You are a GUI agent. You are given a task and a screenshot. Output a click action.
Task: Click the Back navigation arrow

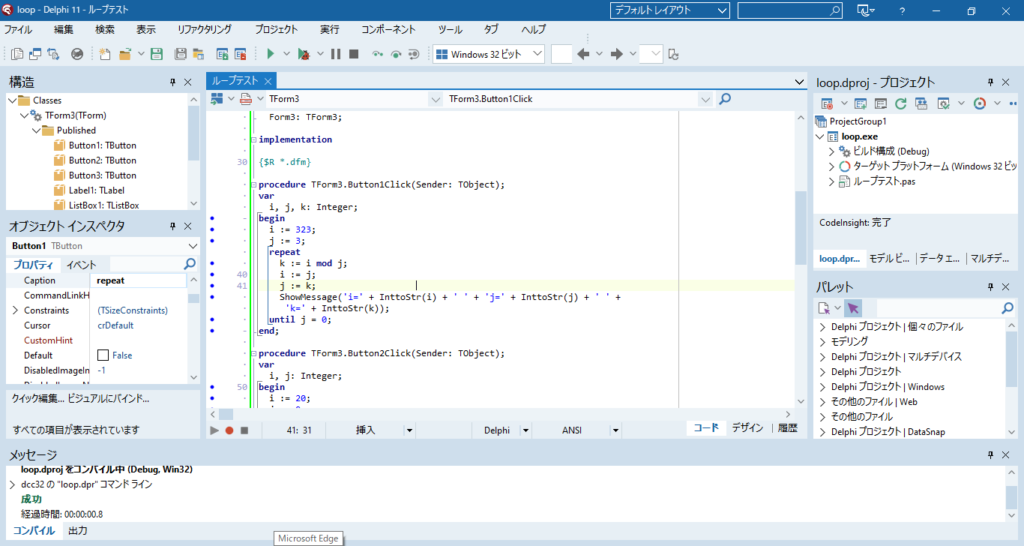click(583, 54)
